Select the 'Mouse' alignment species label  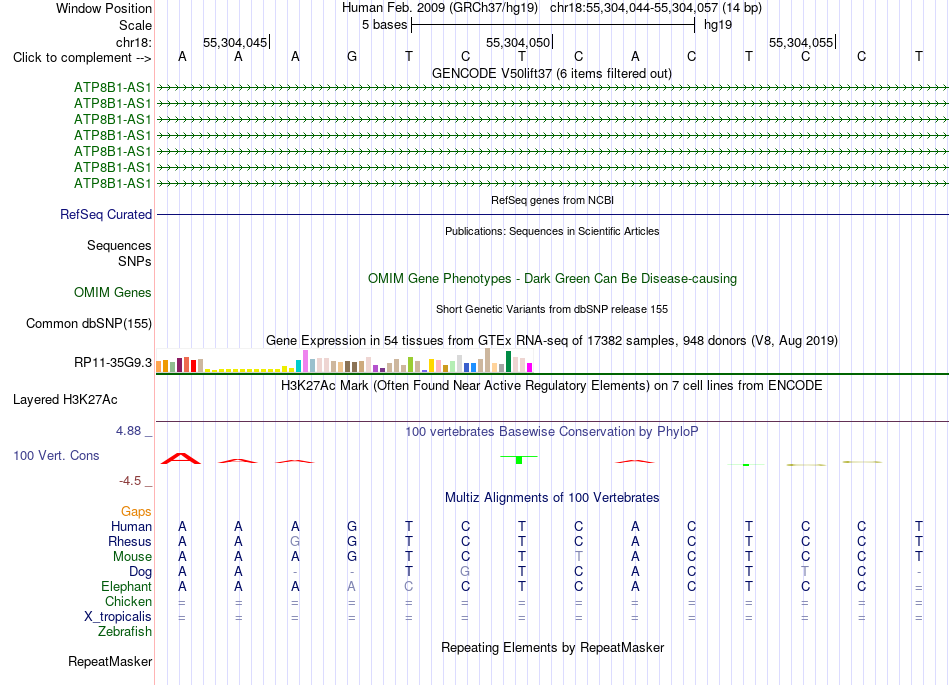(x=132, y=557)
